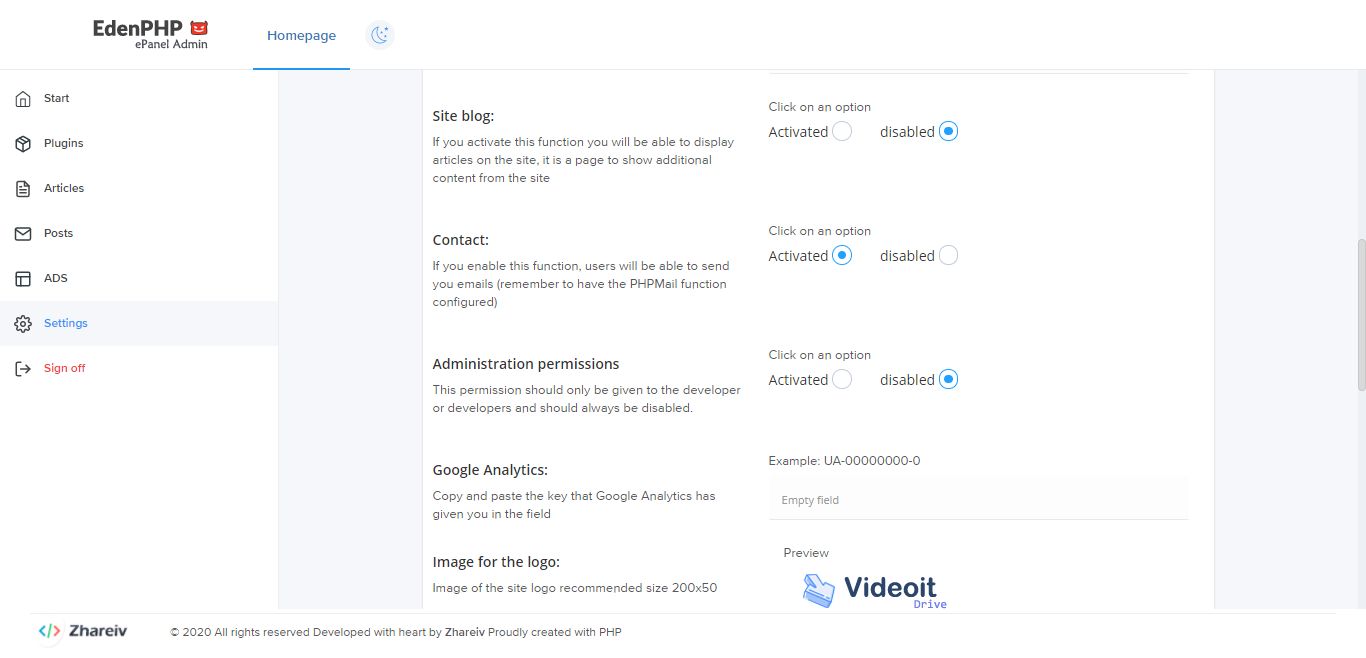
Task: Select Activated for Administration permissions
Action: coord(842,380)
